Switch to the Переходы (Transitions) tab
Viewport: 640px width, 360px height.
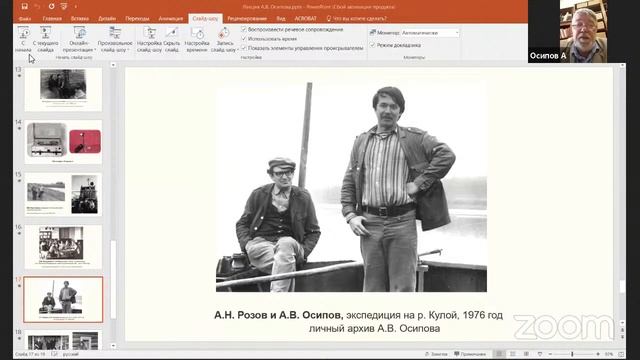[x=137, y=18]
